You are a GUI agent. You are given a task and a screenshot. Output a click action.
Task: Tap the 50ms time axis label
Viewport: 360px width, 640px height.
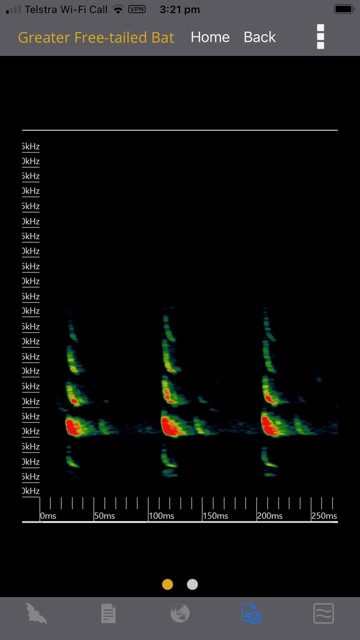[104, 516]
